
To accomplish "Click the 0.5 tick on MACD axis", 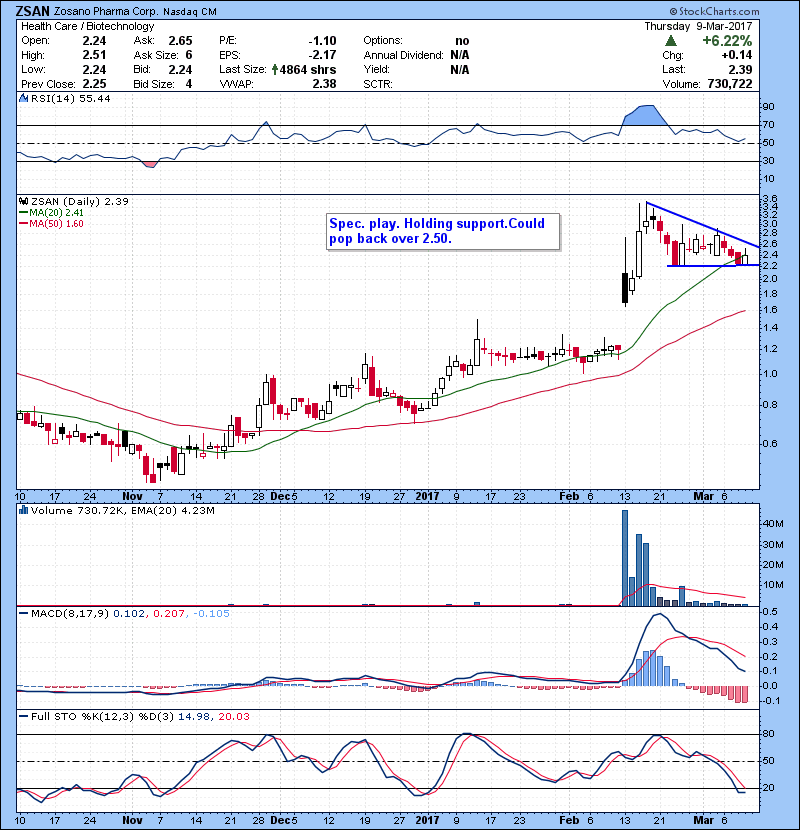I will pyautogui.click(x=770, y=611).
